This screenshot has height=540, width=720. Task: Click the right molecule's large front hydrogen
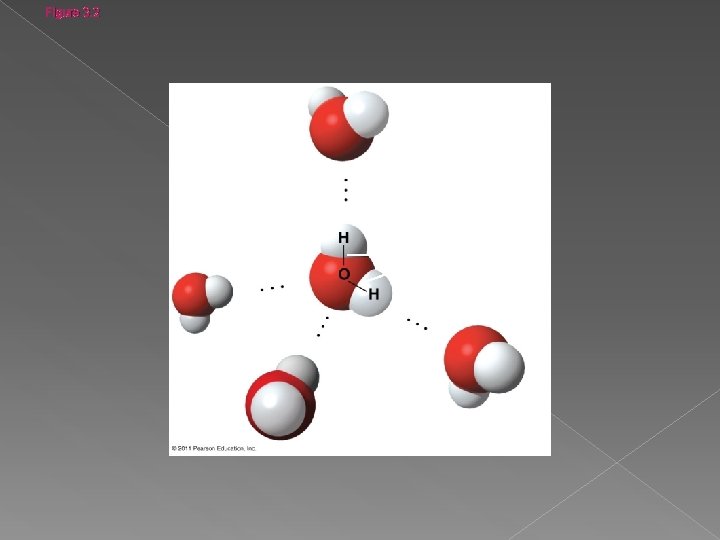pyautogui.click(x=499, y=367)
